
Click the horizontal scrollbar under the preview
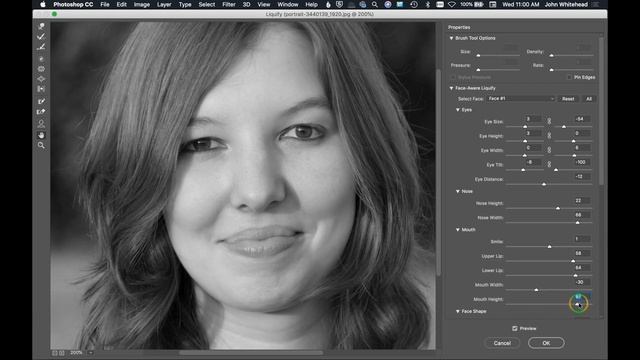[251, 353]
